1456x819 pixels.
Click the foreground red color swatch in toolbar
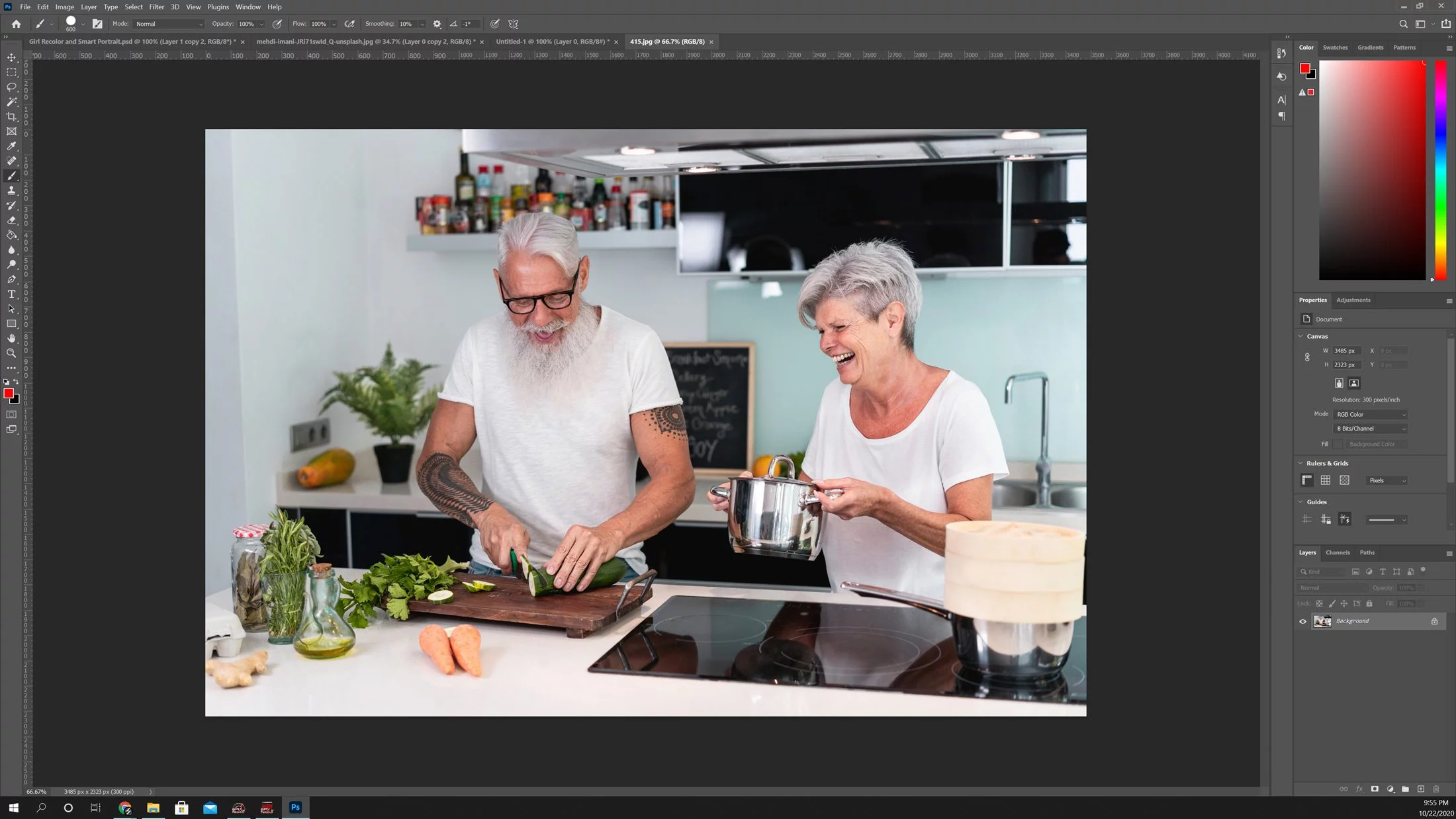coord(9,394)
